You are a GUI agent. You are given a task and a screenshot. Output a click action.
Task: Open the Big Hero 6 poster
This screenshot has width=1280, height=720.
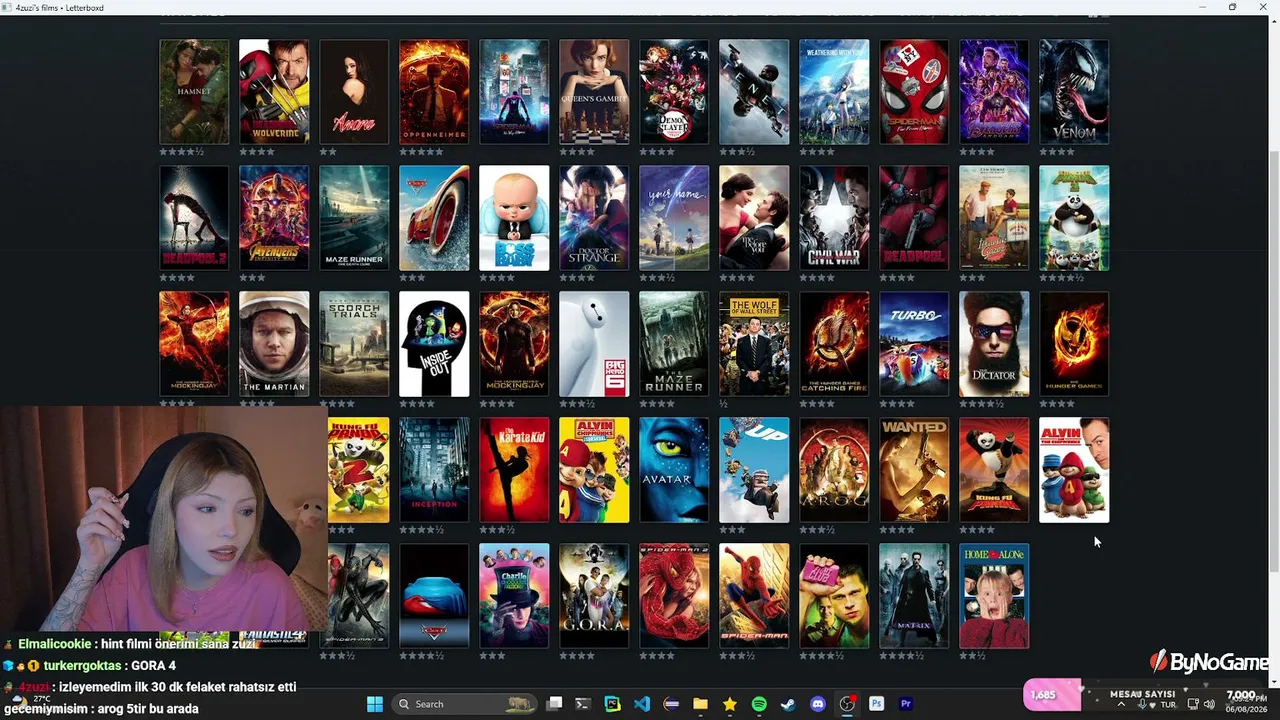click(x=594, y=344)
